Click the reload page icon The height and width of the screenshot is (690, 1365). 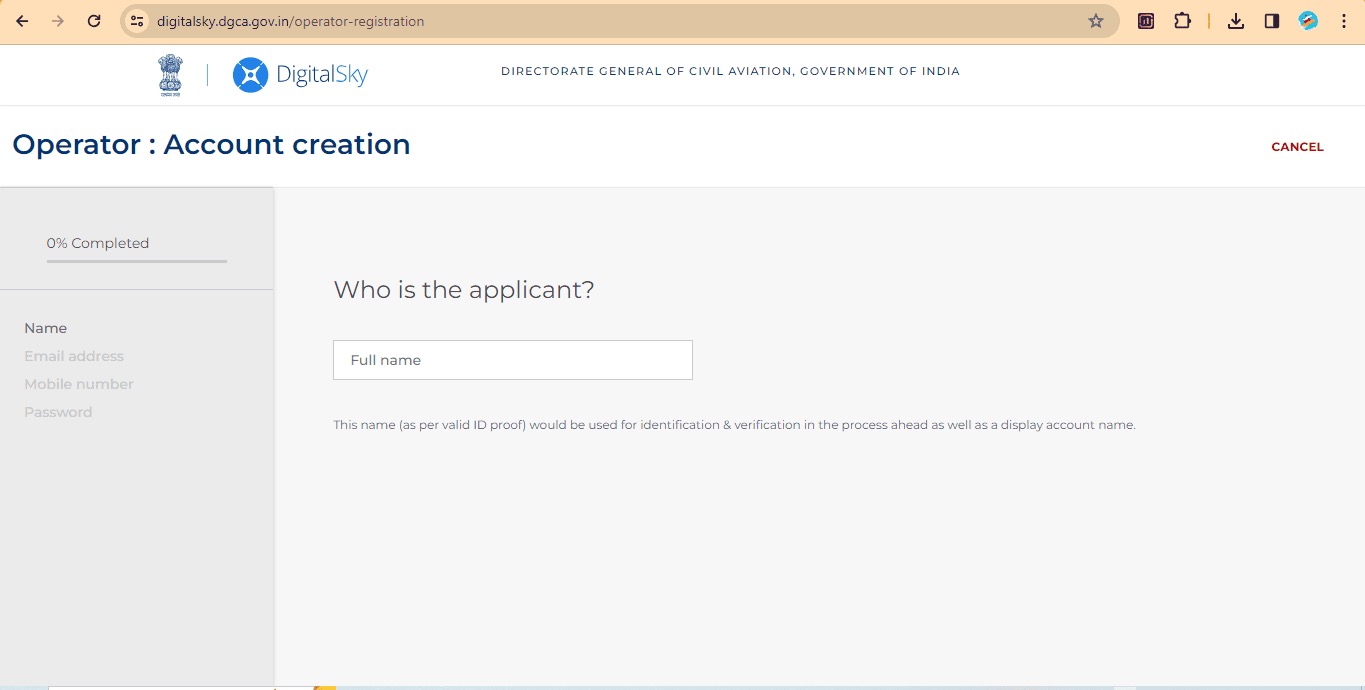[x=94, y=20]
